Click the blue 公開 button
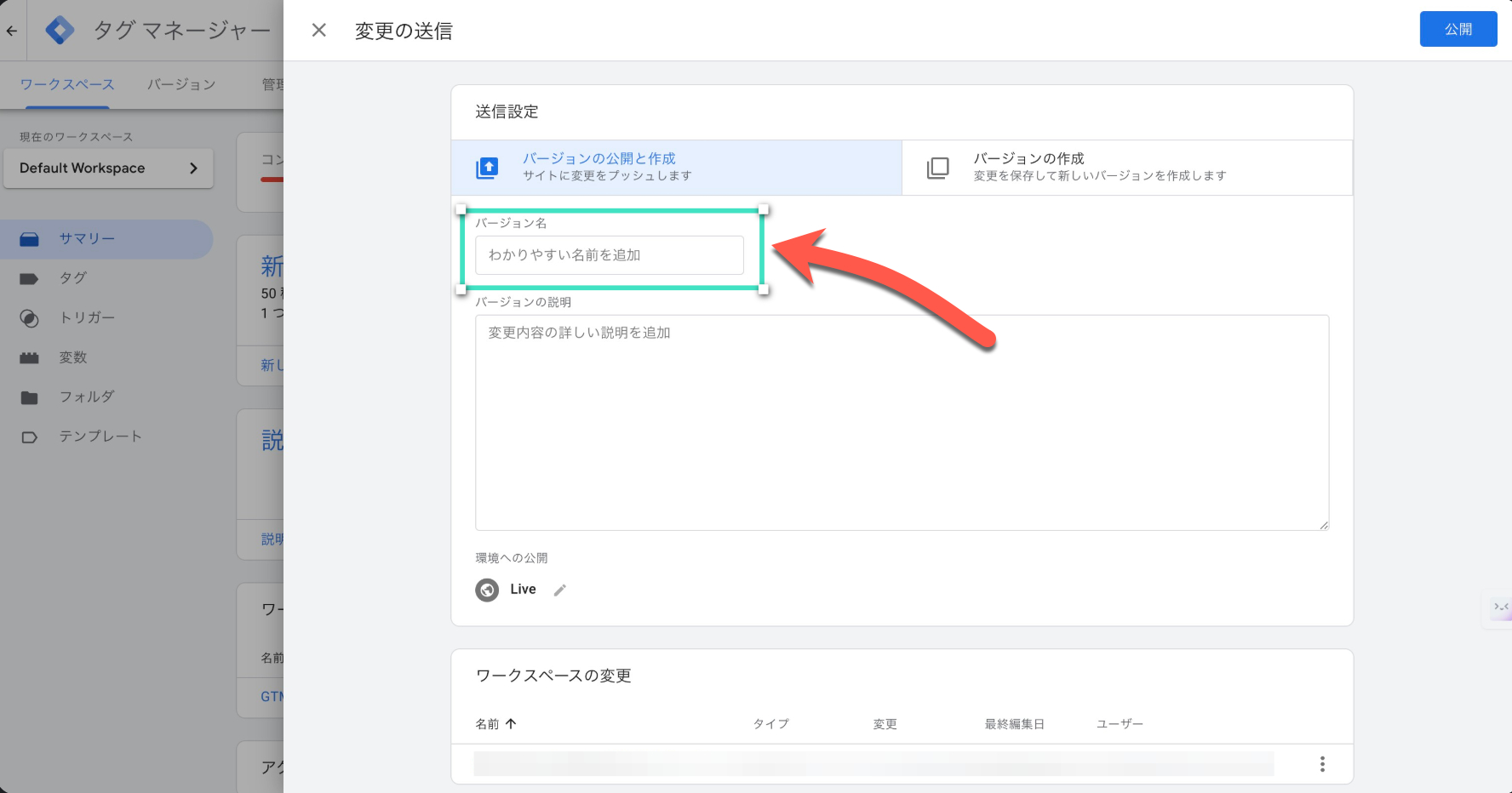 click(x=1458, y=29)
